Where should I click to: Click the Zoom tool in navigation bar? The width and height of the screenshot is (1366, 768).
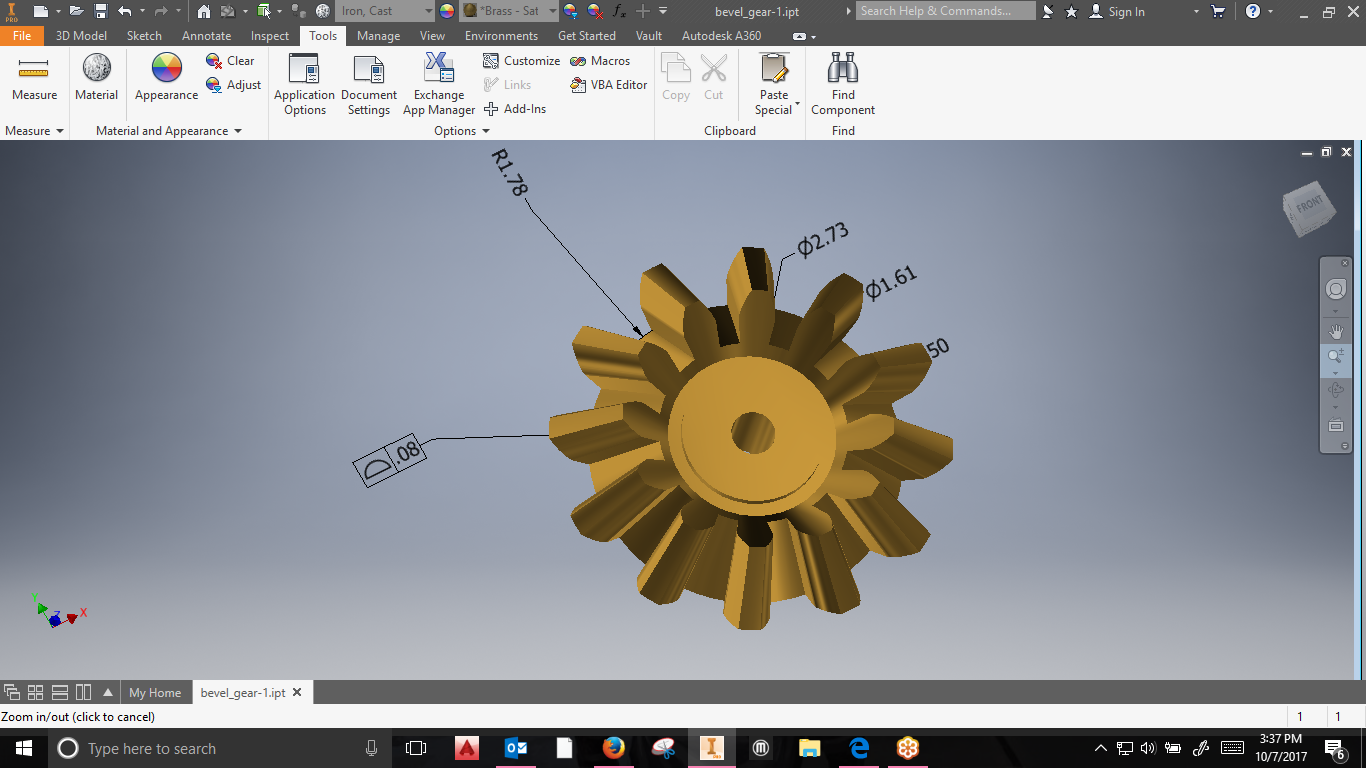point(1336,357)
